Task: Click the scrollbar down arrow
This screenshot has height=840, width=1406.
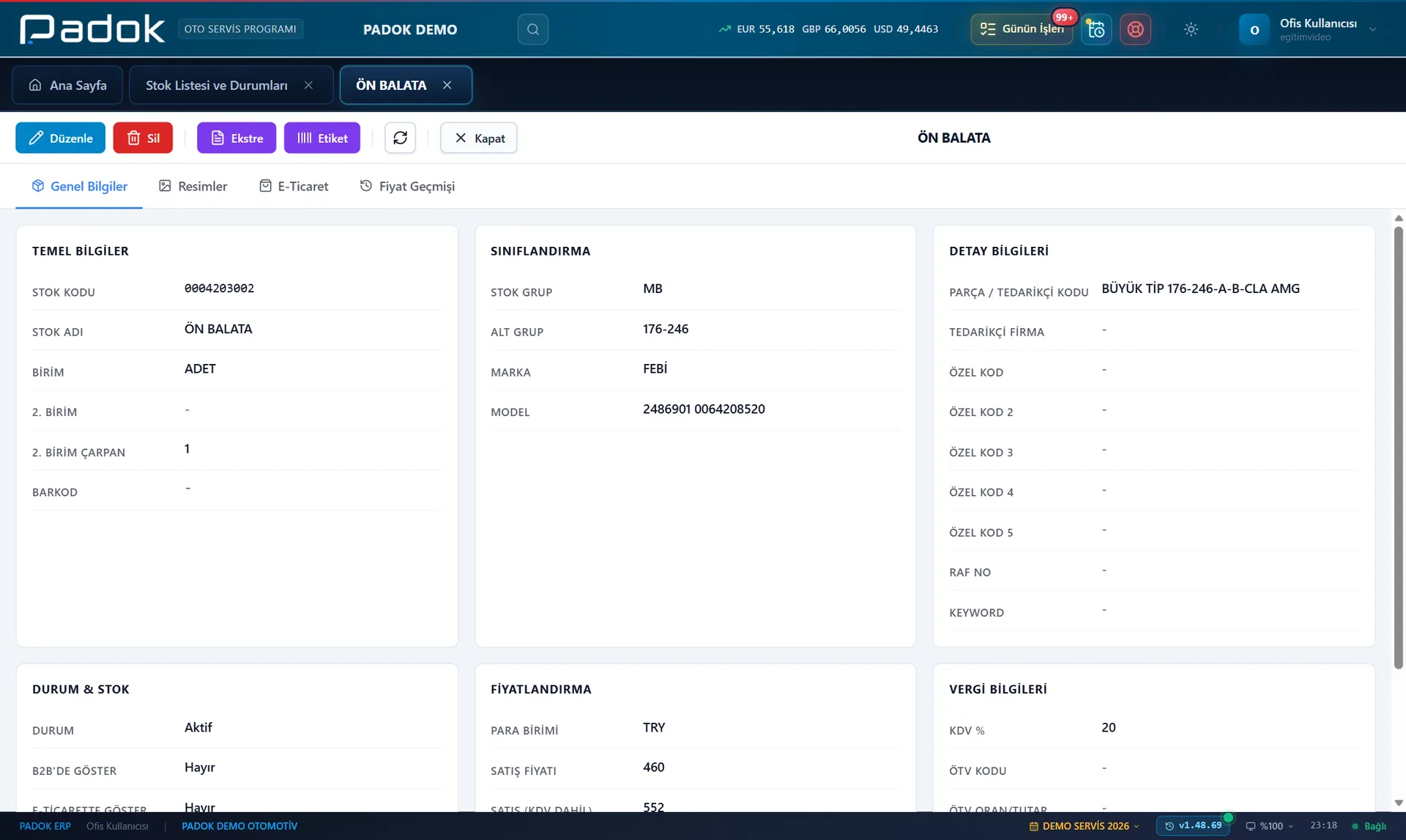Action: tap(1398, 803)
